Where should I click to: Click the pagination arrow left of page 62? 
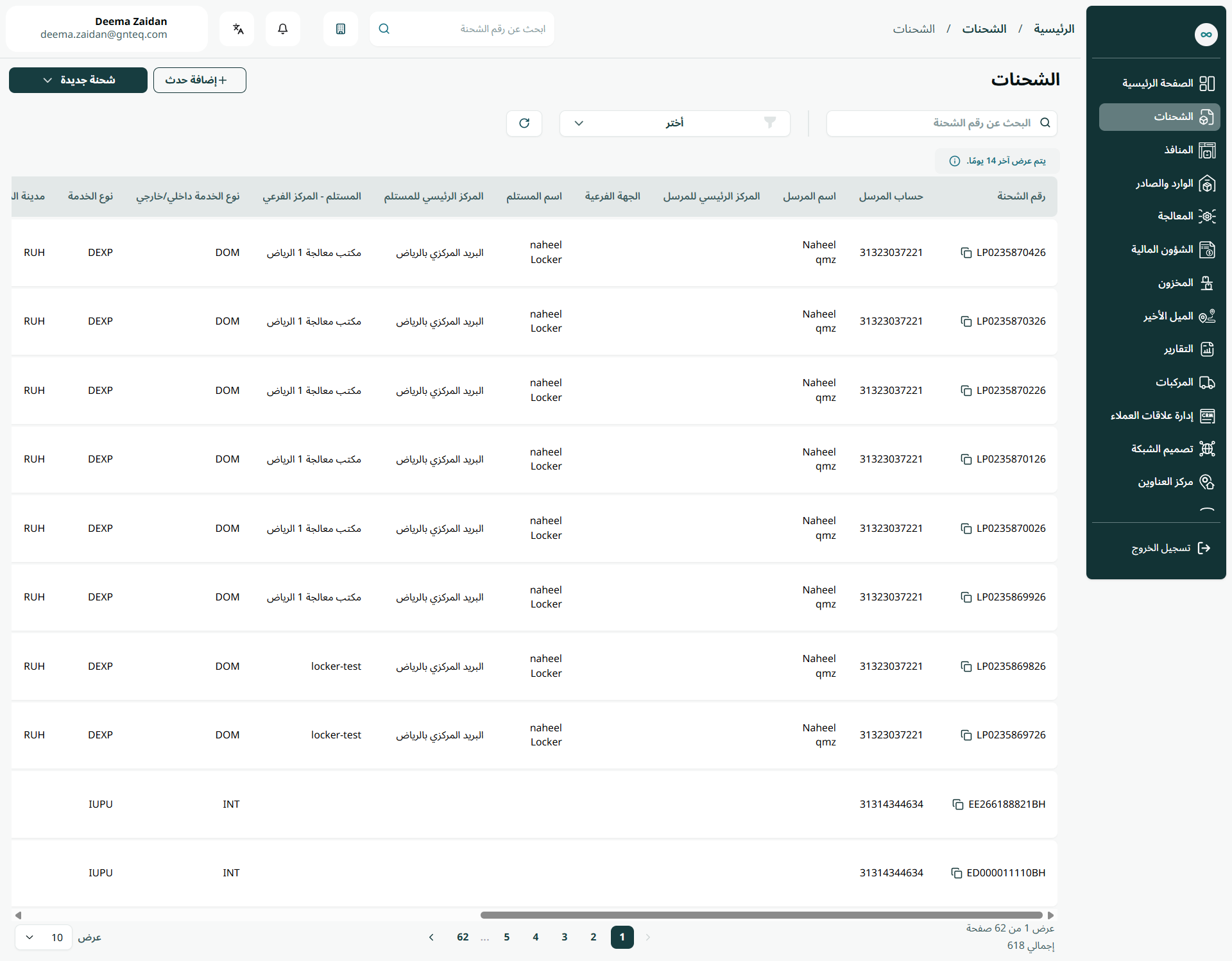click(431, 937)
